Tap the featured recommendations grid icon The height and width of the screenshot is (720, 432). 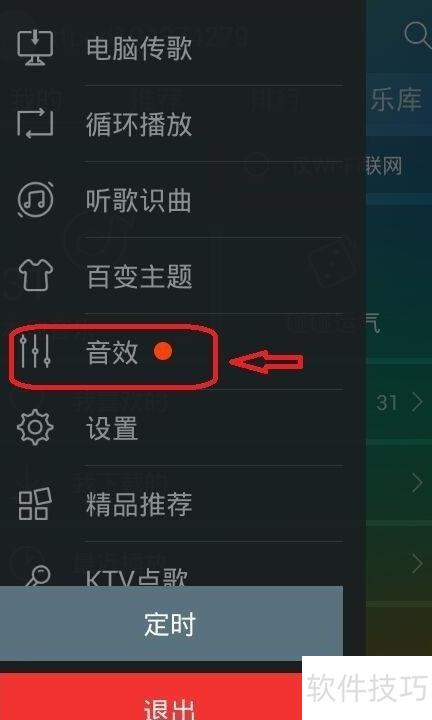[x=35, y=504]
